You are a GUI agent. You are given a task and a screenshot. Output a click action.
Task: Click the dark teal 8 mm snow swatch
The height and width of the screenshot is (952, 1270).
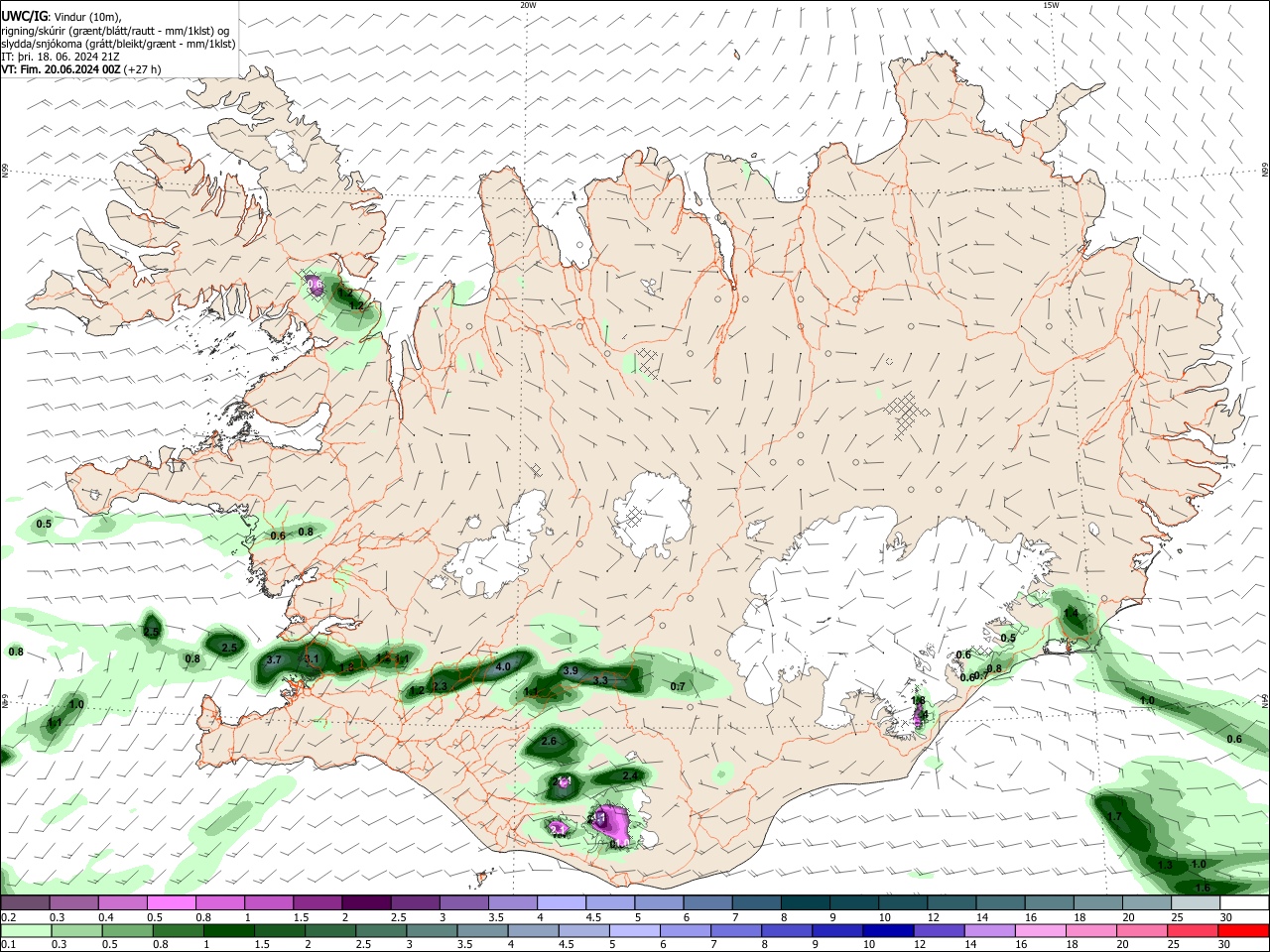point(805,903)
